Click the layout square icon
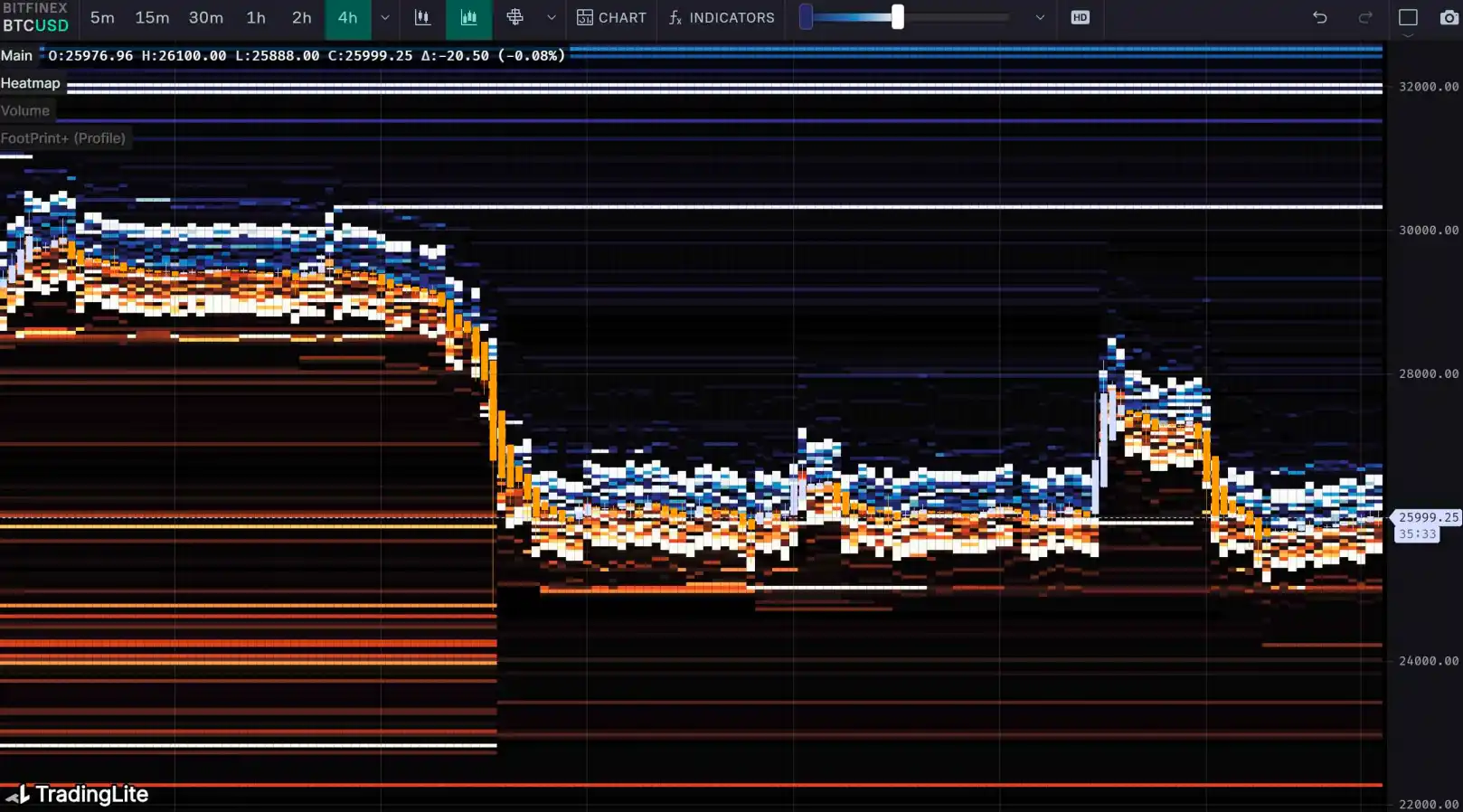The height and width of the screenshot is (812, 1463). [x=1408, y=18]
